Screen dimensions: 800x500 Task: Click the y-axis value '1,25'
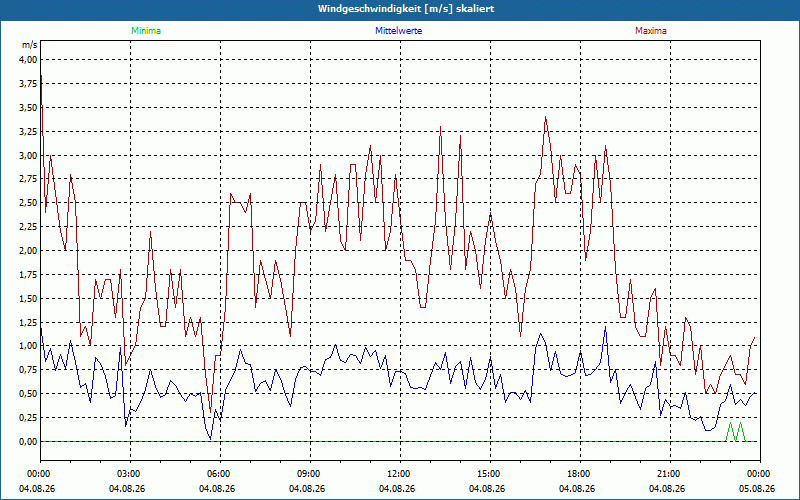(x=28, y=322)
